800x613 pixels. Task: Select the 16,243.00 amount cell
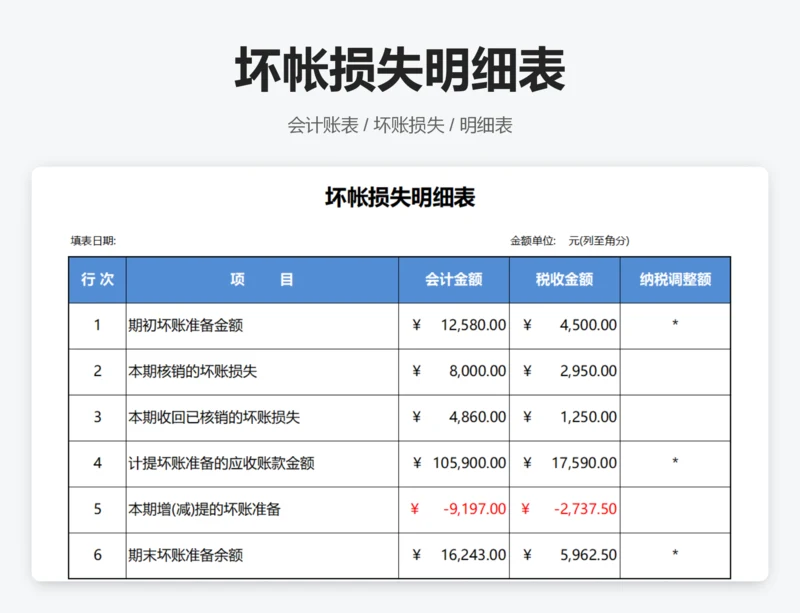[454, 555]
